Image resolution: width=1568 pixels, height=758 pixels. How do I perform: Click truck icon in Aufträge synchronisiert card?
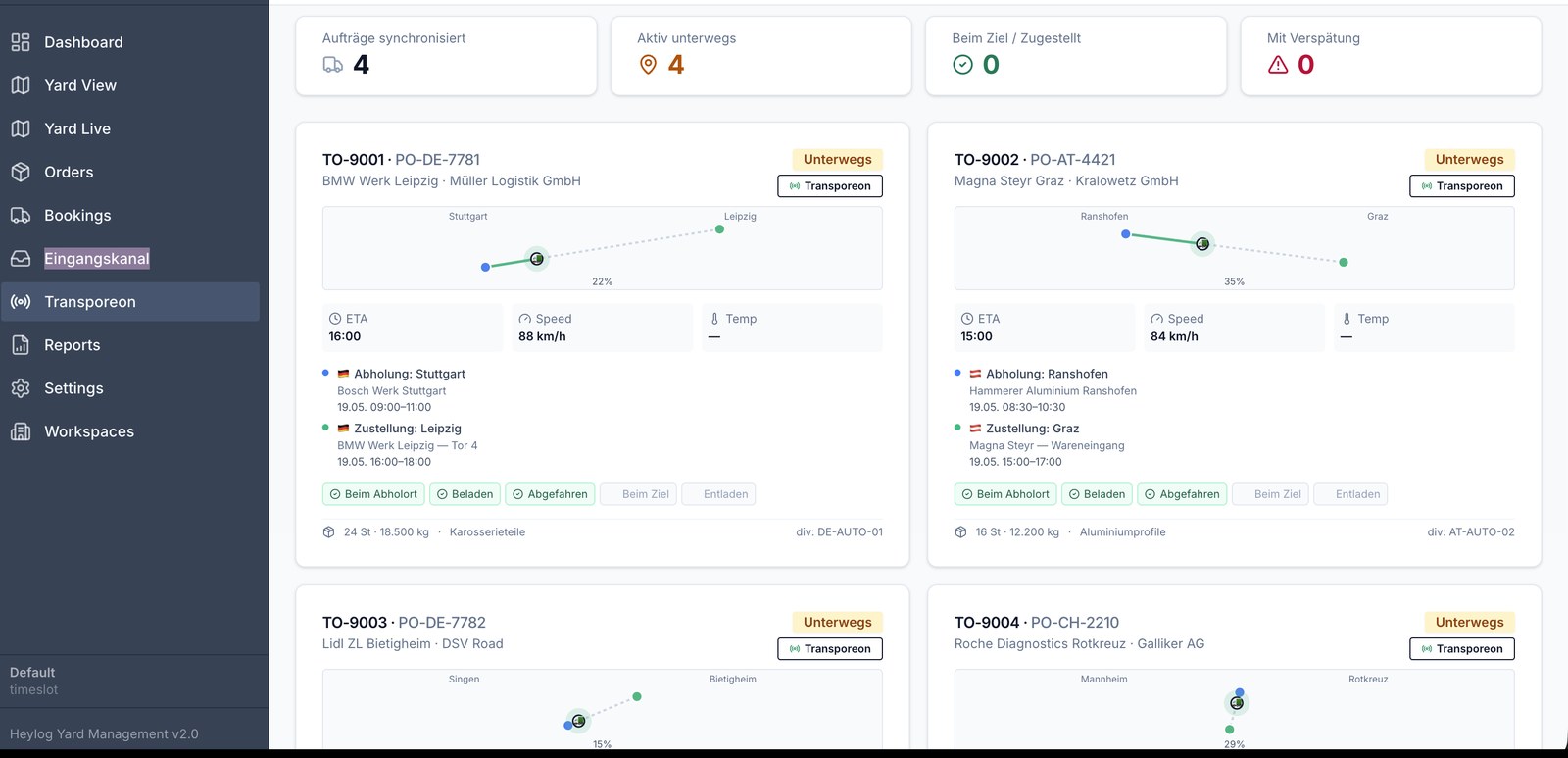click(333, 65)
